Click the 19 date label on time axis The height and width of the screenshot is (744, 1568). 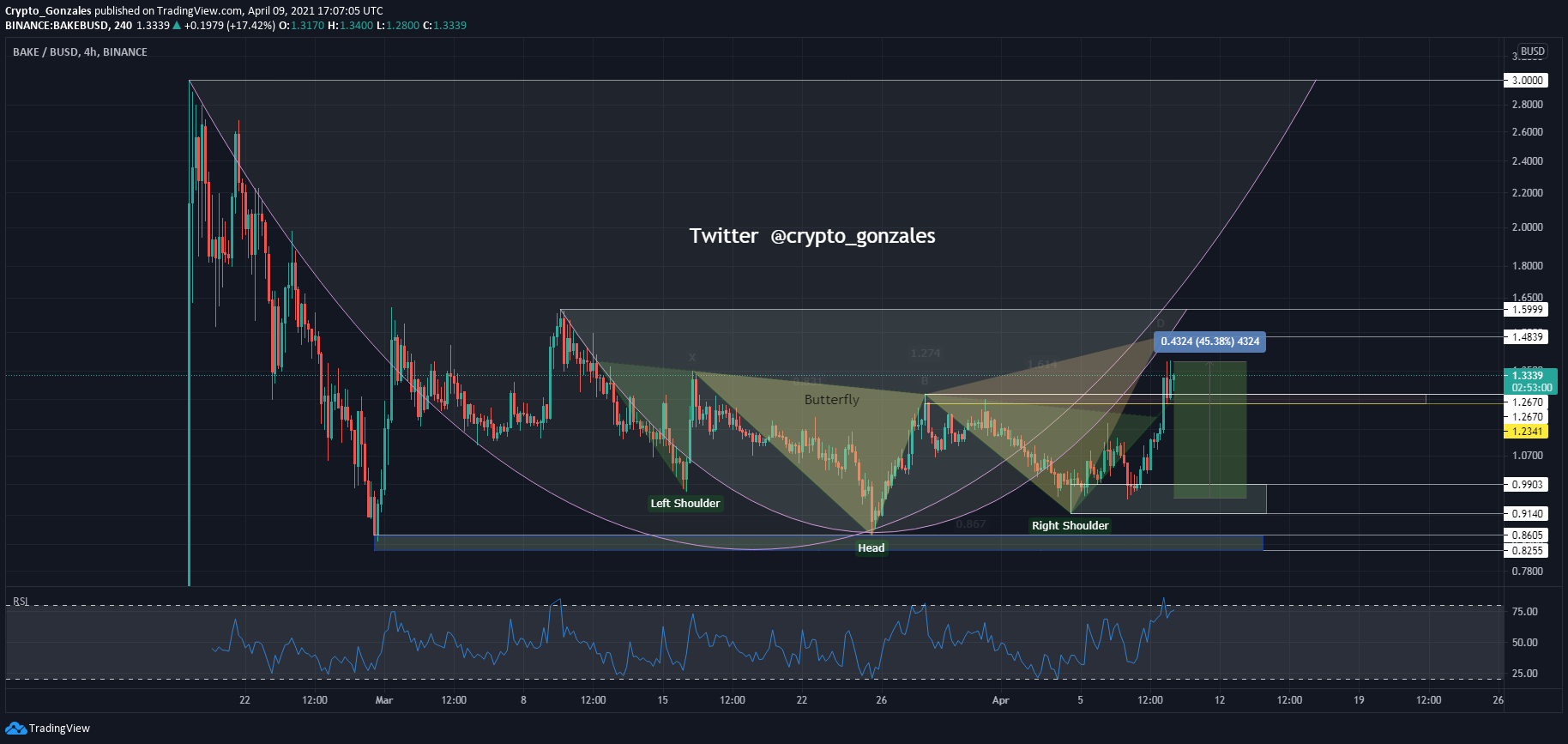tap(1360, 700)
